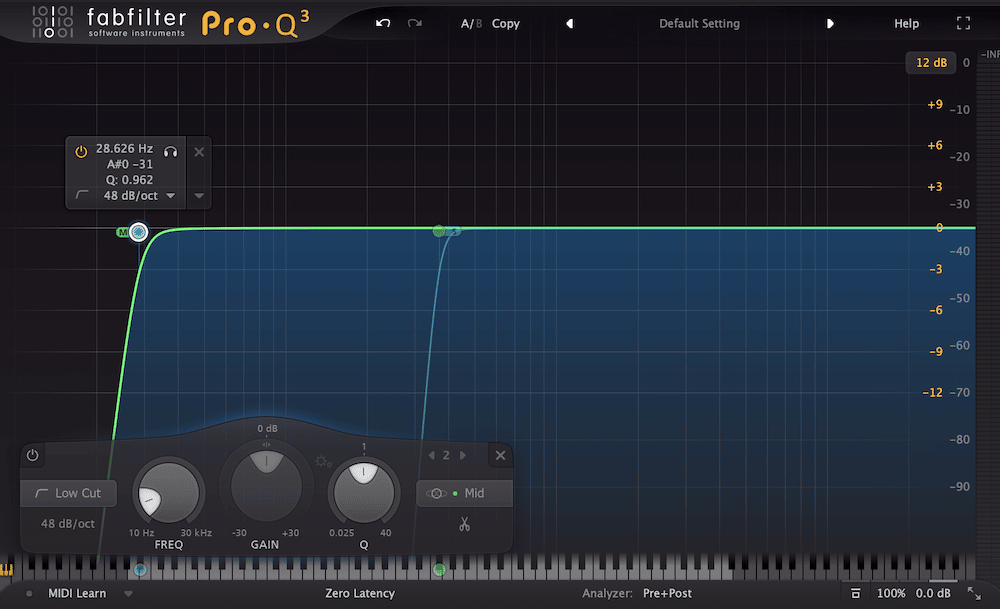
Task: Open the 12 dB display range menu
Action: coord(931,62)
